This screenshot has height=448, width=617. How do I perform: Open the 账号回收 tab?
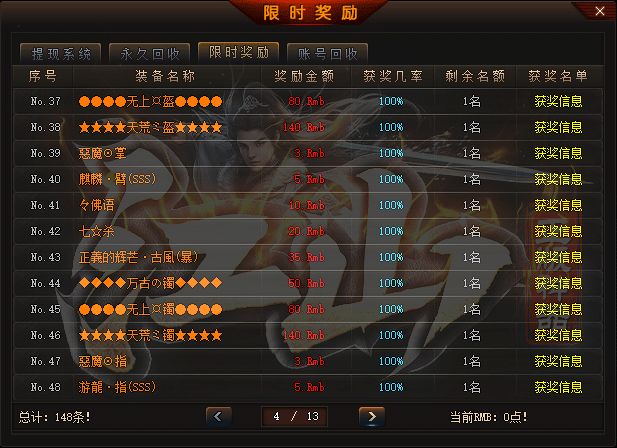pos(327,54)
